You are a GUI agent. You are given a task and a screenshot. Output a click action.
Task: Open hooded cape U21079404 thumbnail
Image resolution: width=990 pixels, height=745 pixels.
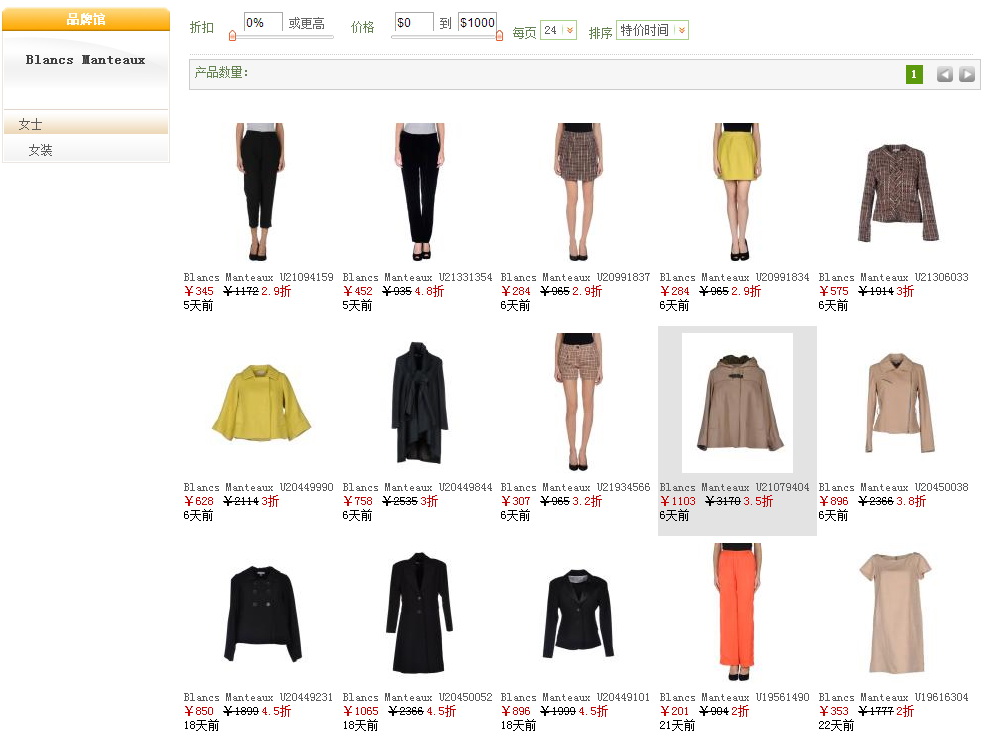click(x=737, y=403)
